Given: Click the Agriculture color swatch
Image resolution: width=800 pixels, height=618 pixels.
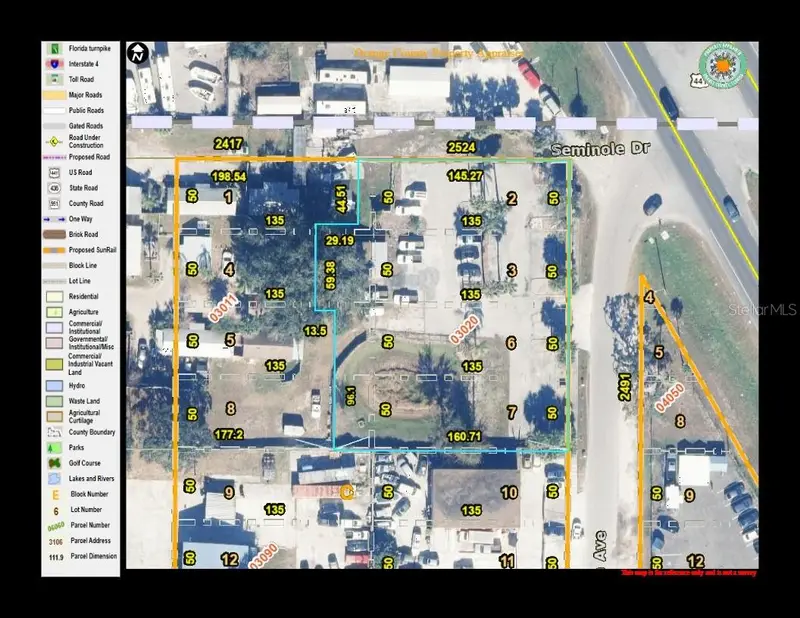Looking at the screenshot, I should click(x=55, y=312).
